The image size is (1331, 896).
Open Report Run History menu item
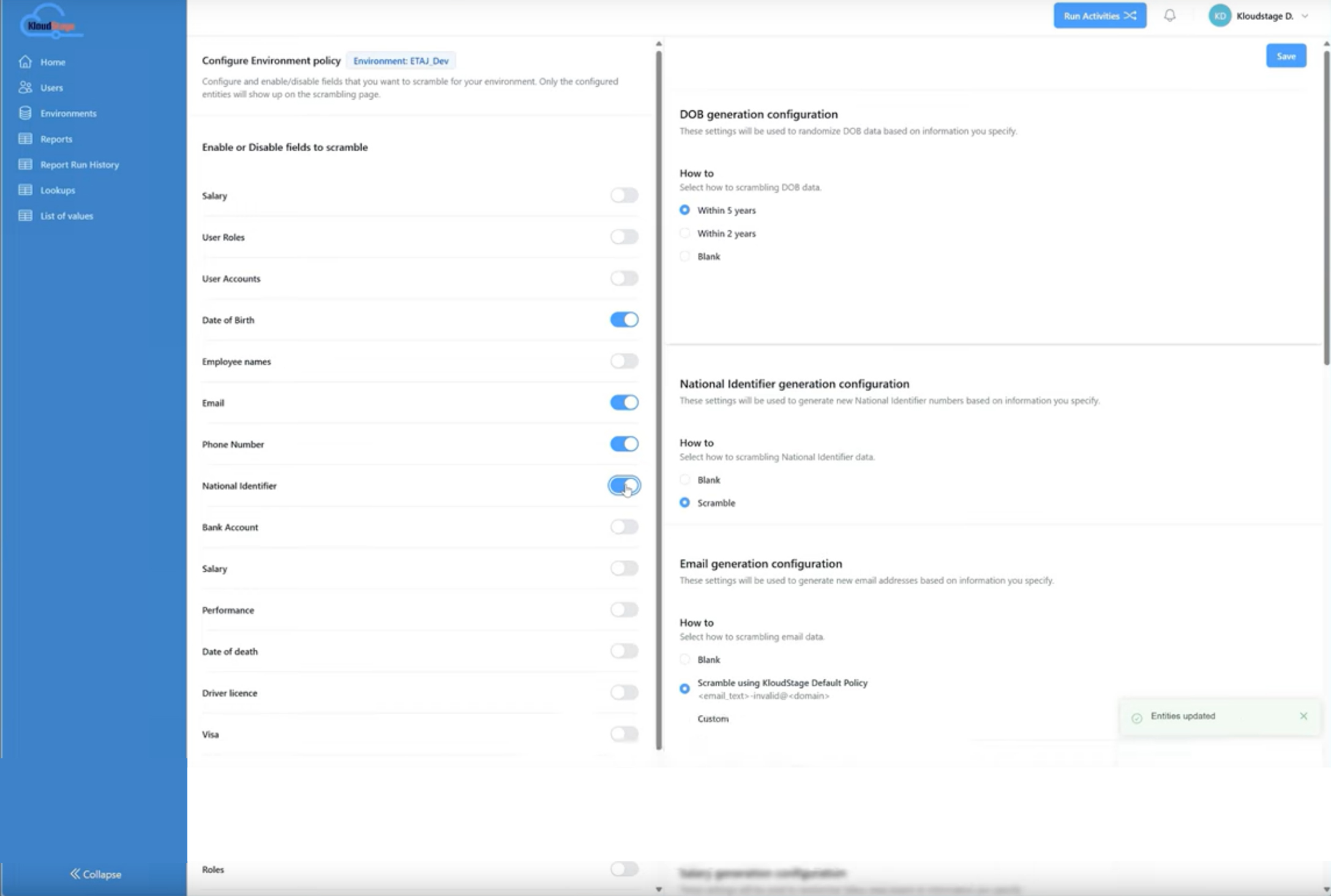pos(80,165)
